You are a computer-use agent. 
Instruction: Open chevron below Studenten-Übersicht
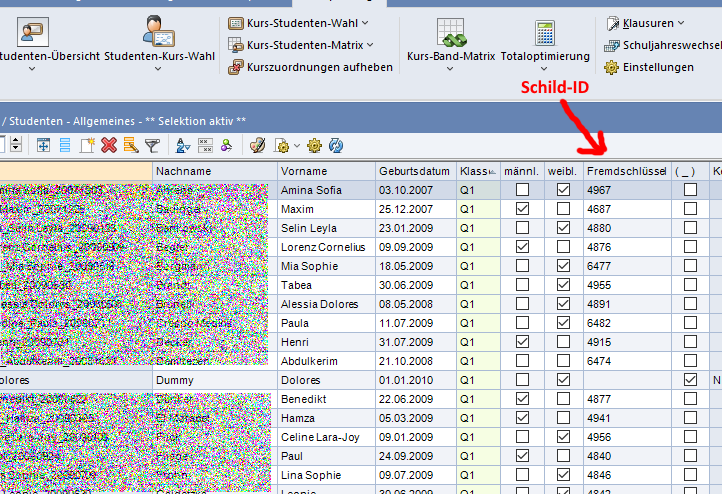32,69
